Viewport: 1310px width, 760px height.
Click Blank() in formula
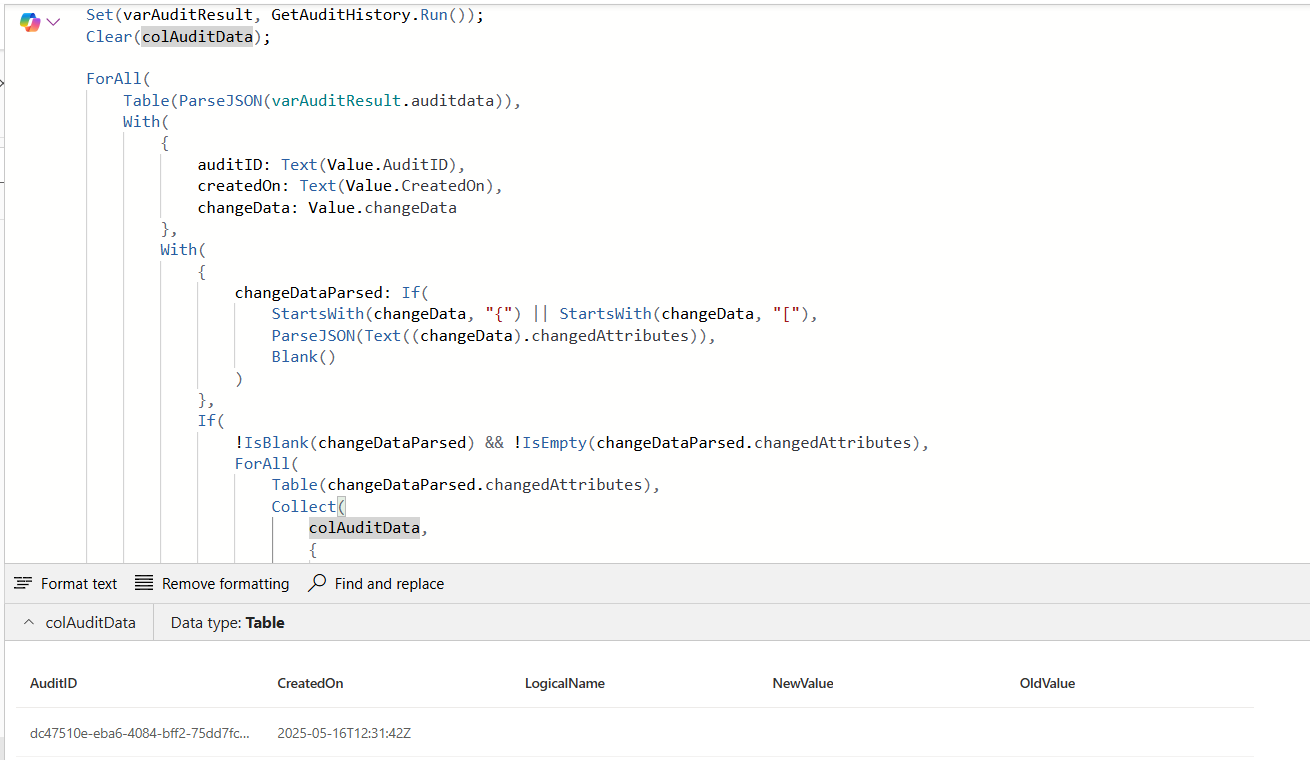click(x=304, y=357)
